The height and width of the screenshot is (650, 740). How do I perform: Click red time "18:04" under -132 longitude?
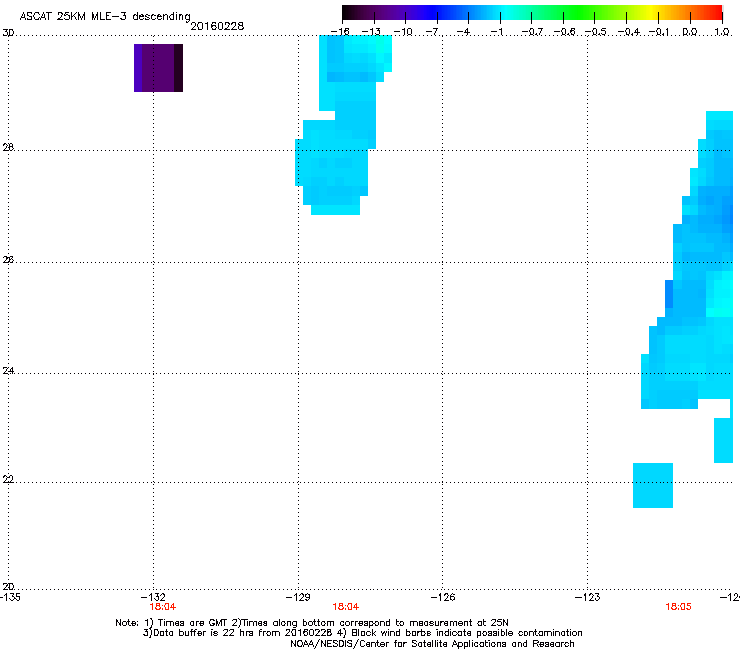point(162,607)
